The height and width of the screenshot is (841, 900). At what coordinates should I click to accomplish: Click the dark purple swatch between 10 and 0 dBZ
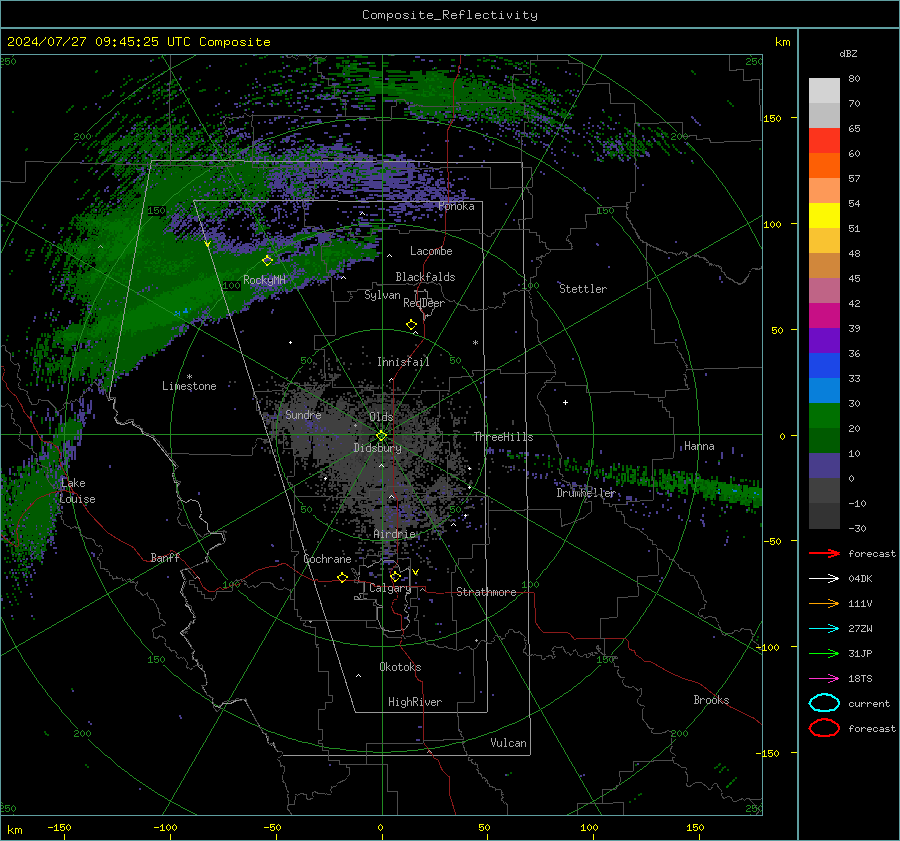pyautogui.click(x=824, y=466)
